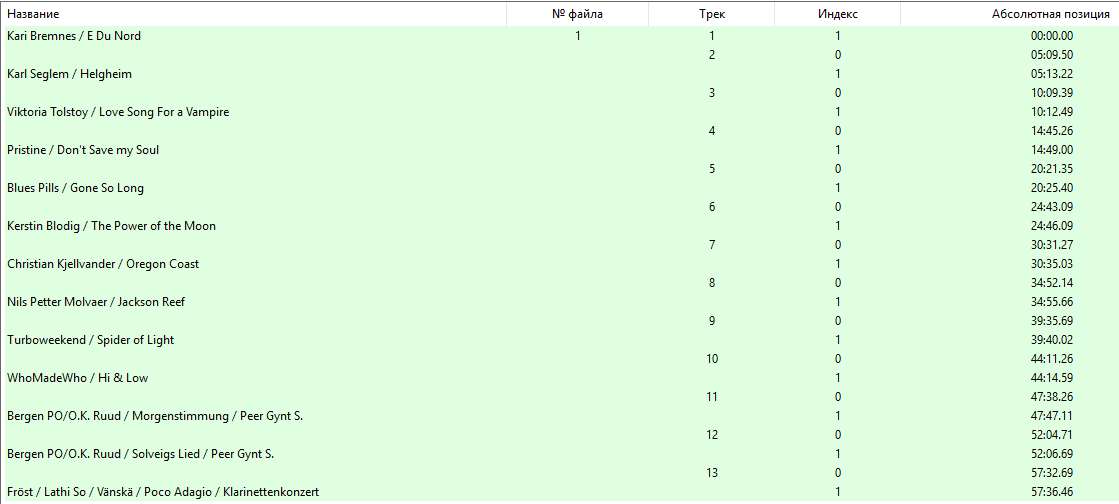The image size is (1119, 504).
Task: Select Blues Pills / Gone So Long
Action: [560, 188]
